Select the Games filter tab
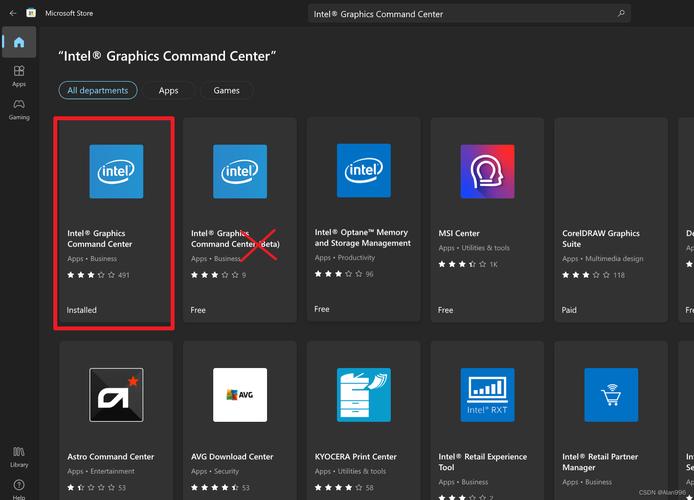The image size is (694, 500). point(226,90)
